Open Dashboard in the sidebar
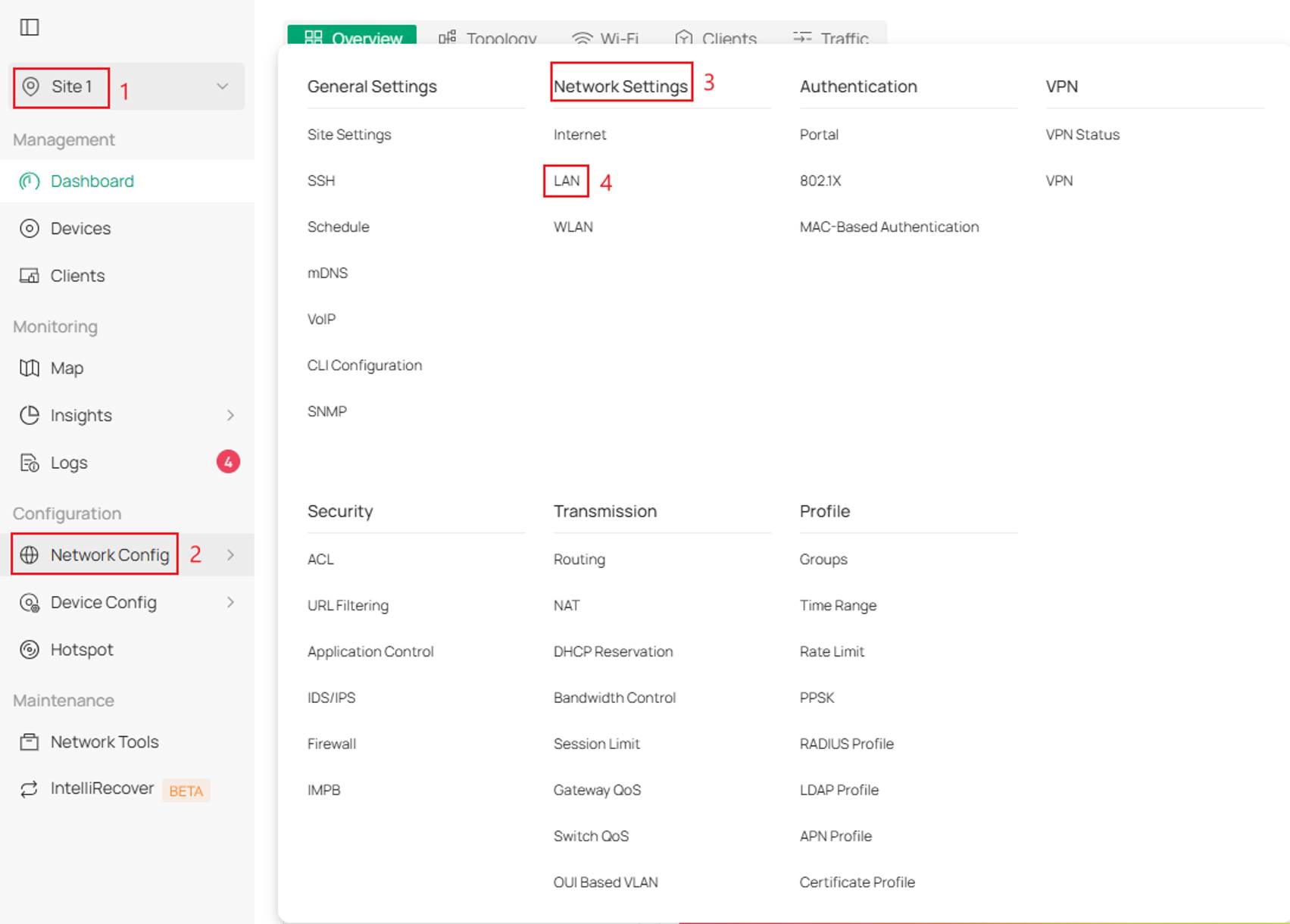Image resolution: width=1290 pixels, height=924 pixels. click(x=127, y=181)
